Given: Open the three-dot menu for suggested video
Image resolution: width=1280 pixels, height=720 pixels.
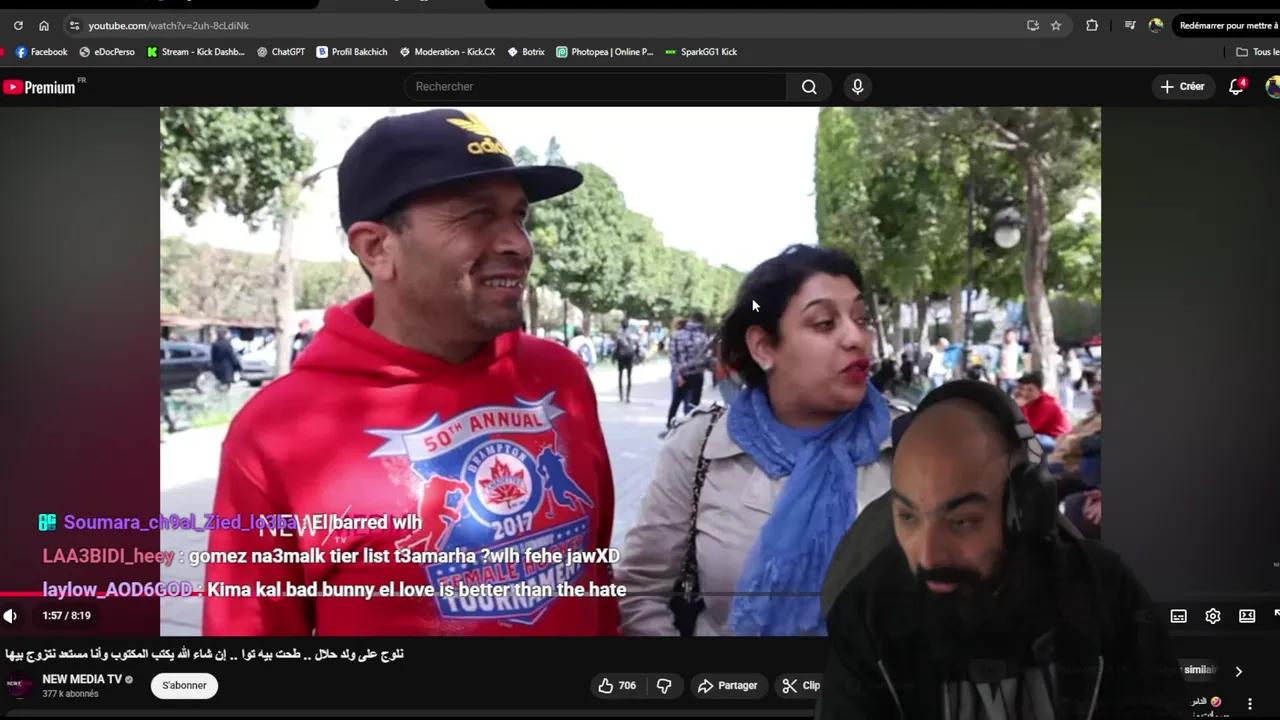Looking at the screenshot, I should point(1249,704).
